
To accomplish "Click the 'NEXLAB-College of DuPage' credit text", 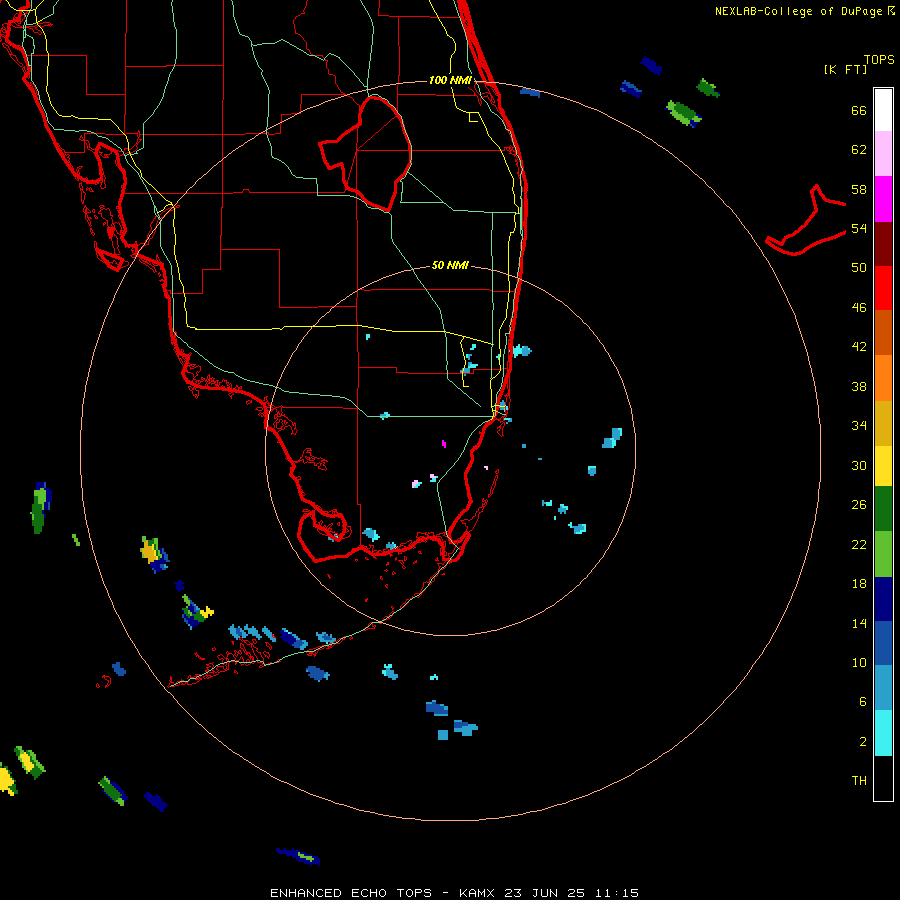I will [x=798, y=11].
